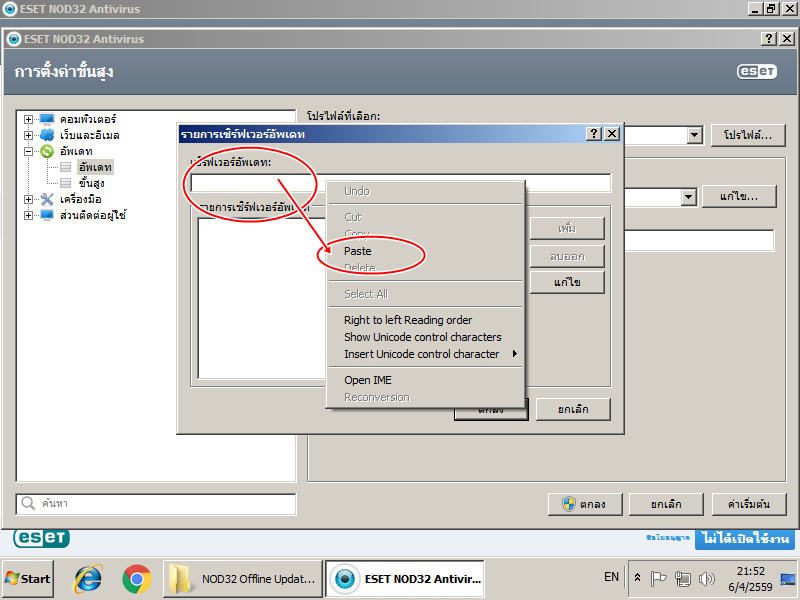Click ตกลง with shield icon in advanced settings
Image resolution: width=800 pixels, height=600 pixels.
click(x=585, y=504)
